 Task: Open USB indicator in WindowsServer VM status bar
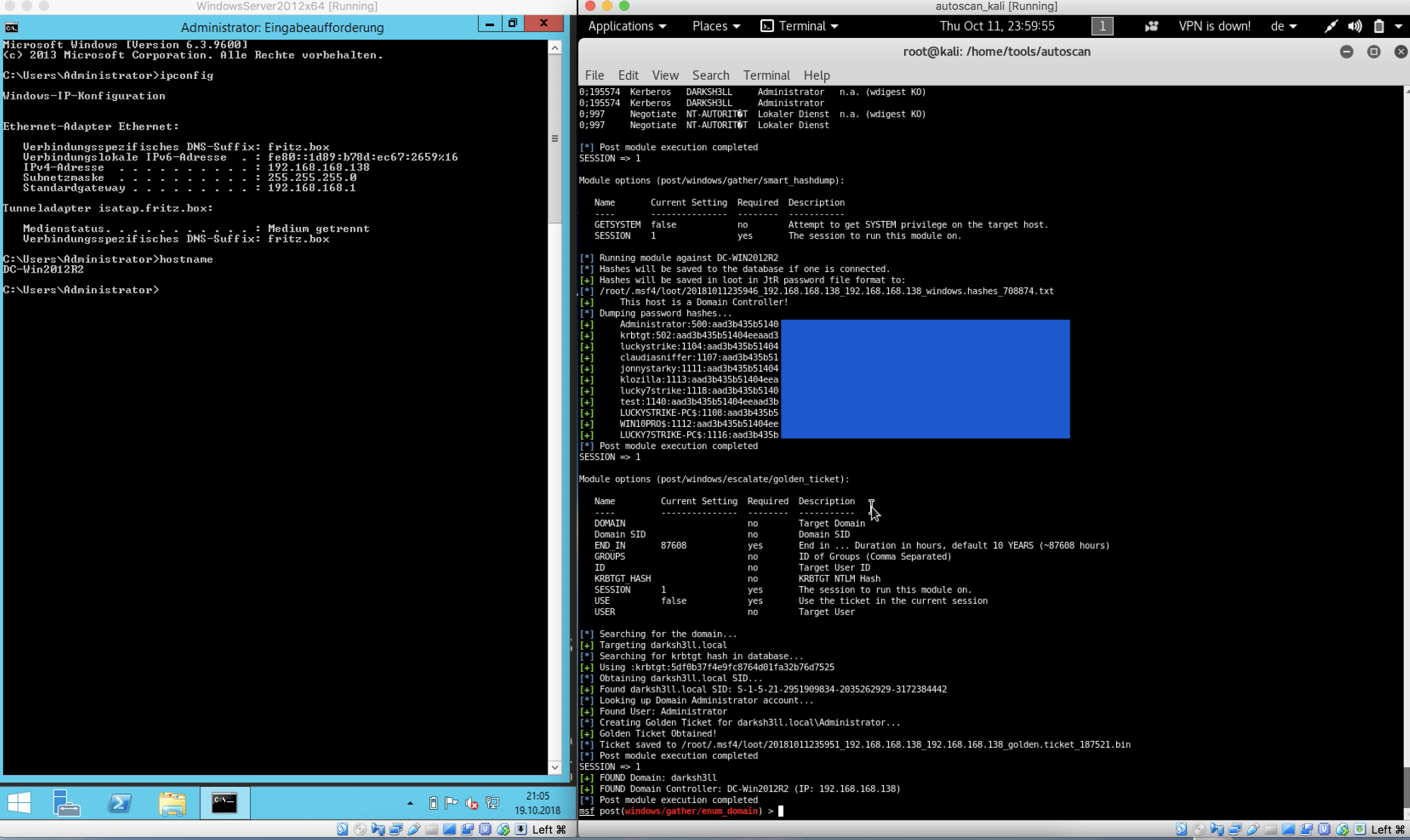tap(414, 829)
